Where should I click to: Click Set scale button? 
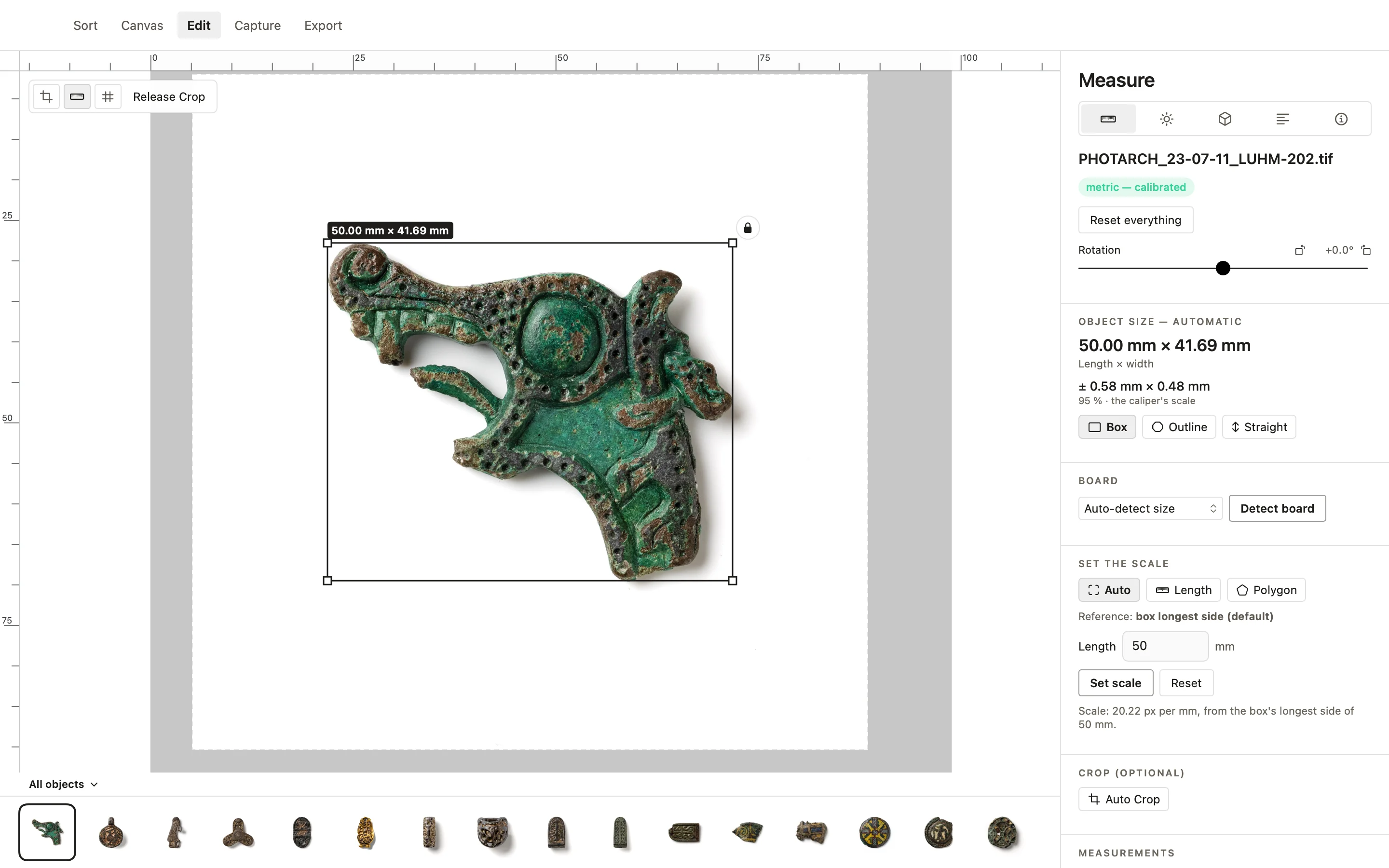(x=1115, y=683)
